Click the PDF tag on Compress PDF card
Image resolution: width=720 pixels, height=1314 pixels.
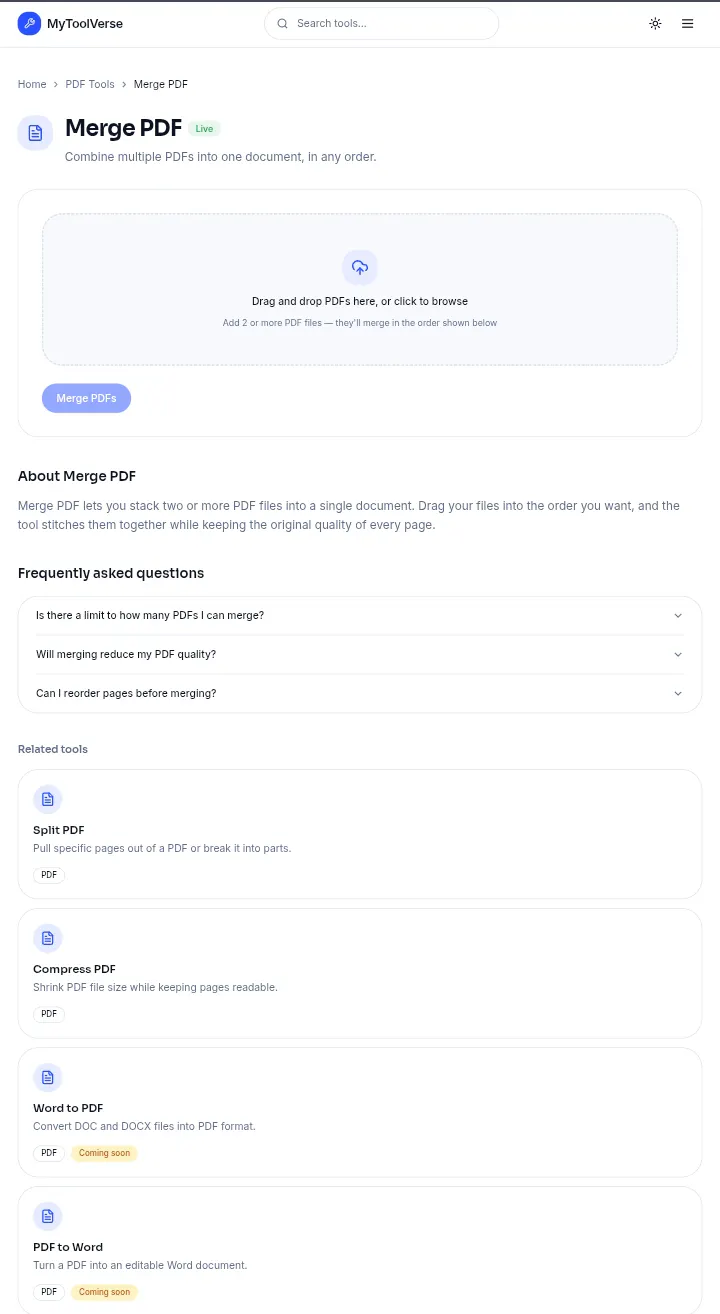point(49,1014)
